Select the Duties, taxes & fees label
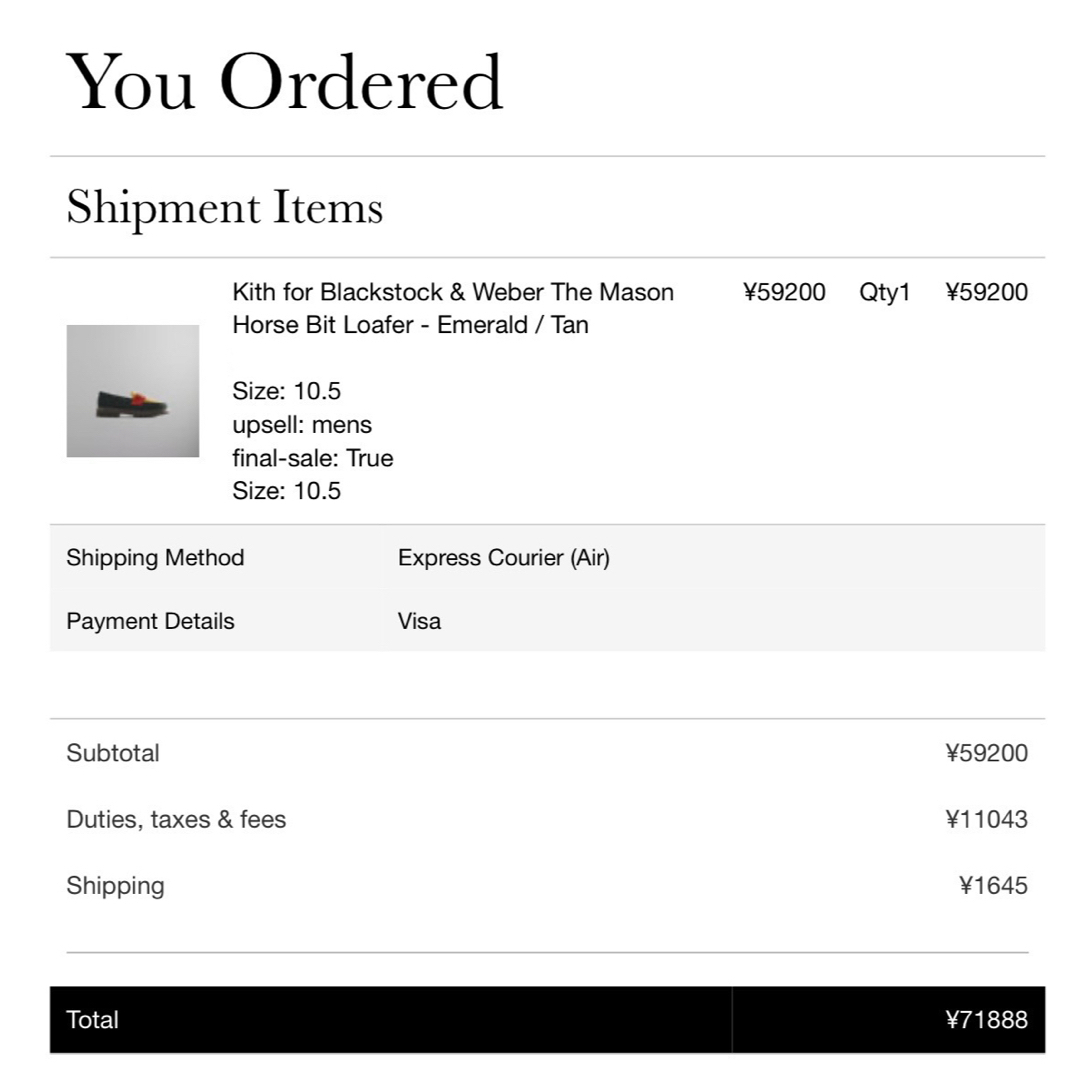 click(176, 820)
